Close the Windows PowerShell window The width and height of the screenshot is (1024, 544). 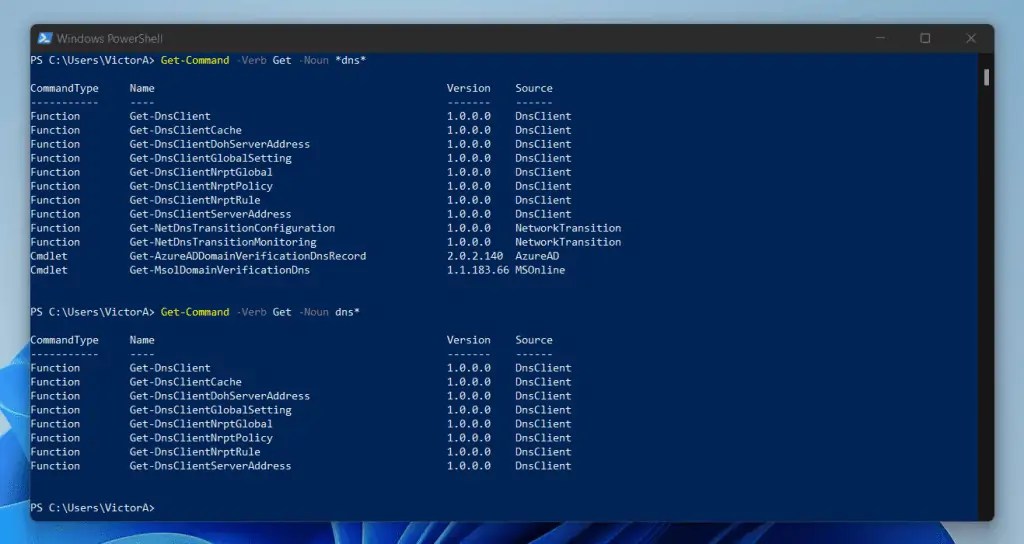click(x=971, y=38)
